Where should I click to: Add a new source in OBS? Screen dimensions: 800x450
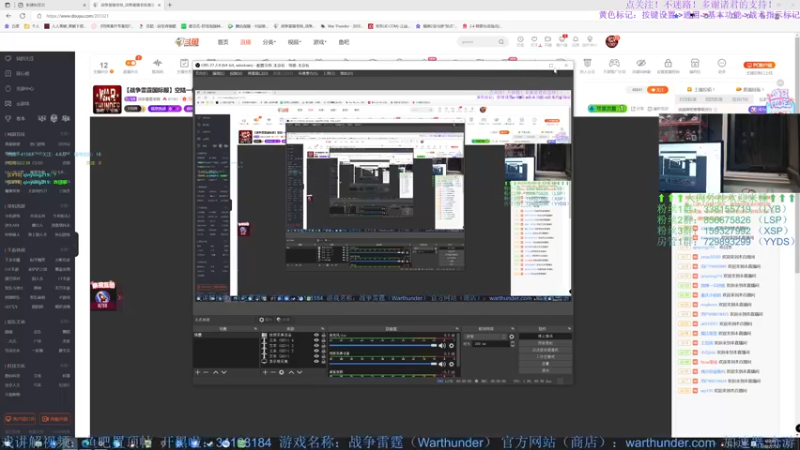point(265,372)
